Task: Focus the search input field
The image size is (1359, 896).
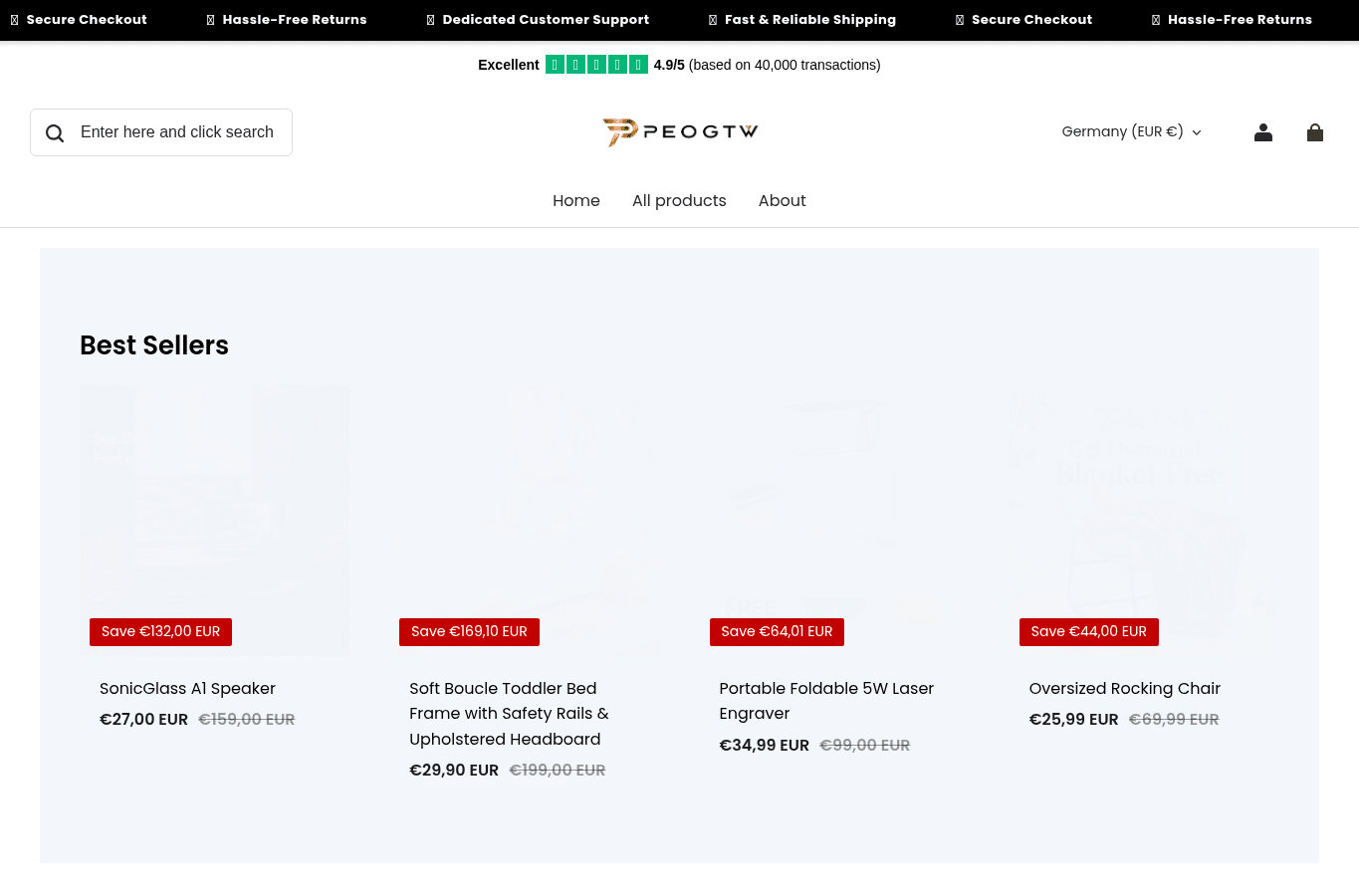Action: [x=161, y=132]
